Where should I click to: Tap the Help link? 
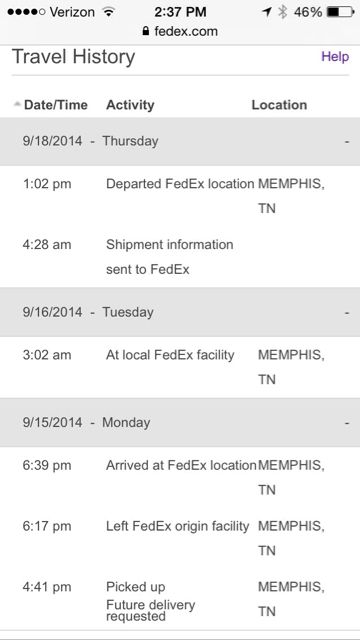(x=335, y=57)
